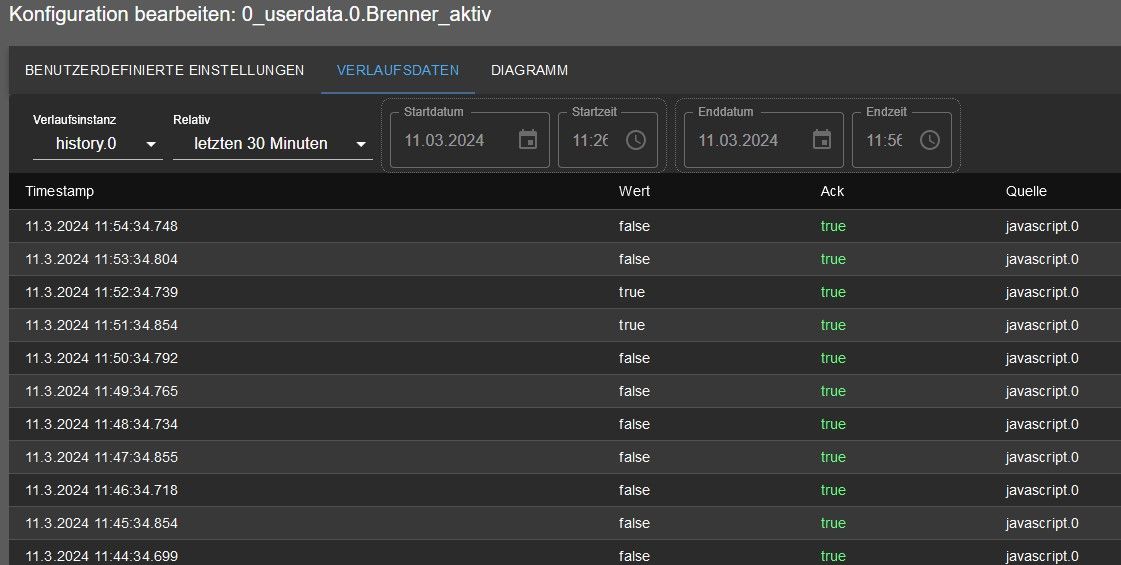Screen dimensions: 1121x565
Task: Select the row with timestamp 11:47:34.855
Action: [565, 457]
